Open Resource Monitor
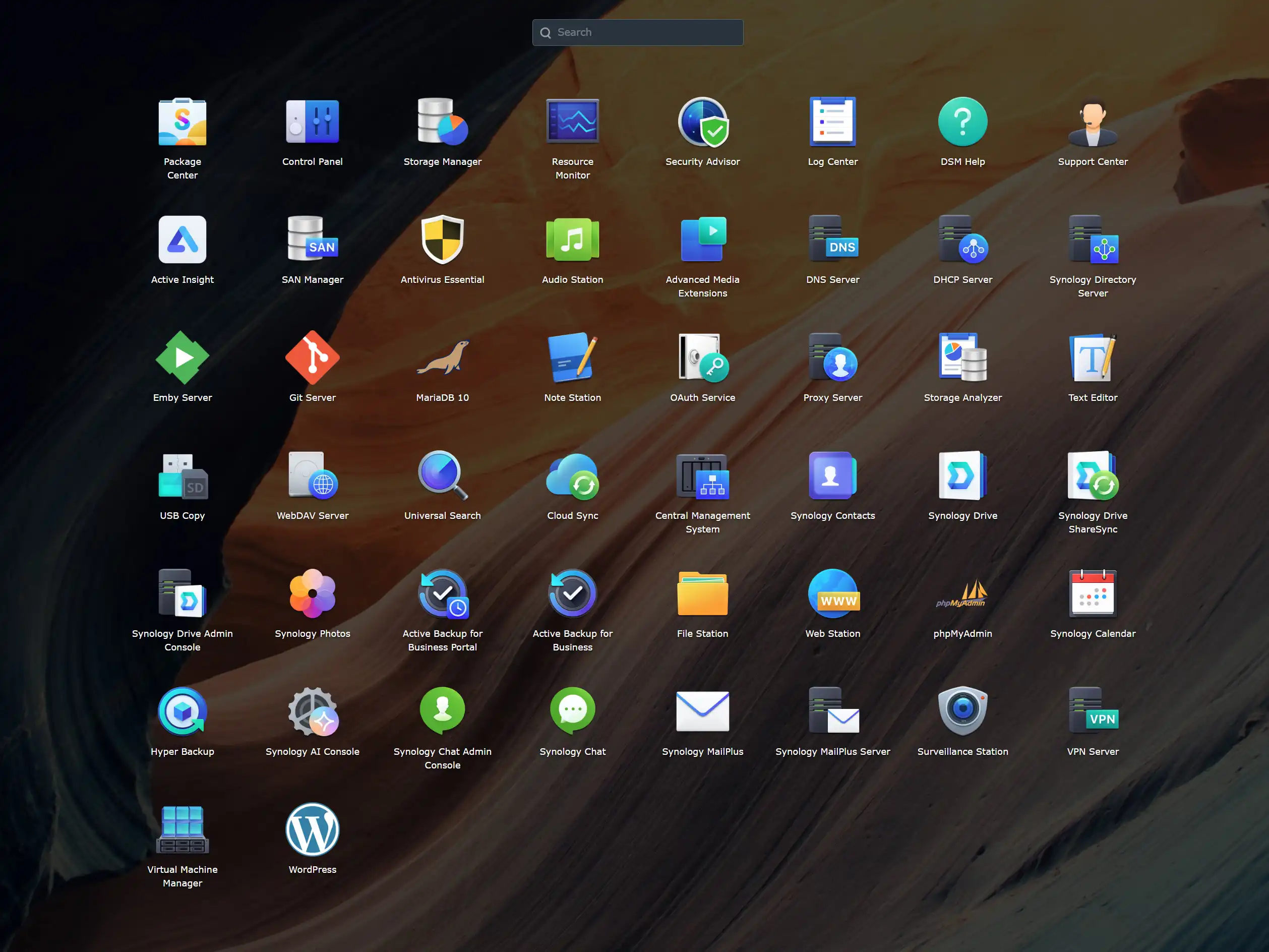The image size is (1269, 952). point(572,122)
